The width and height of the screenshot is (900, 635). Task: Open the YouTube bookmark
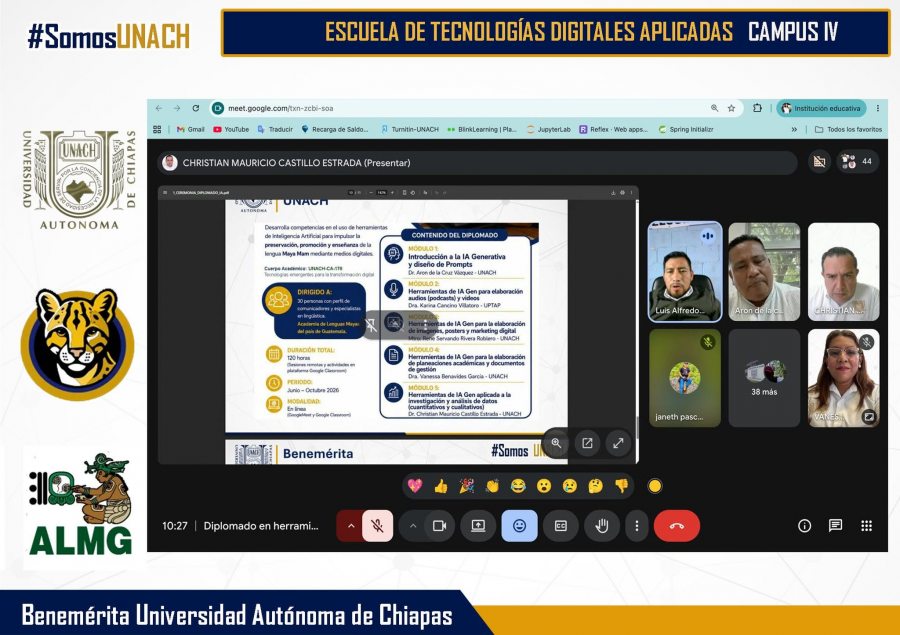coord(231,130)
